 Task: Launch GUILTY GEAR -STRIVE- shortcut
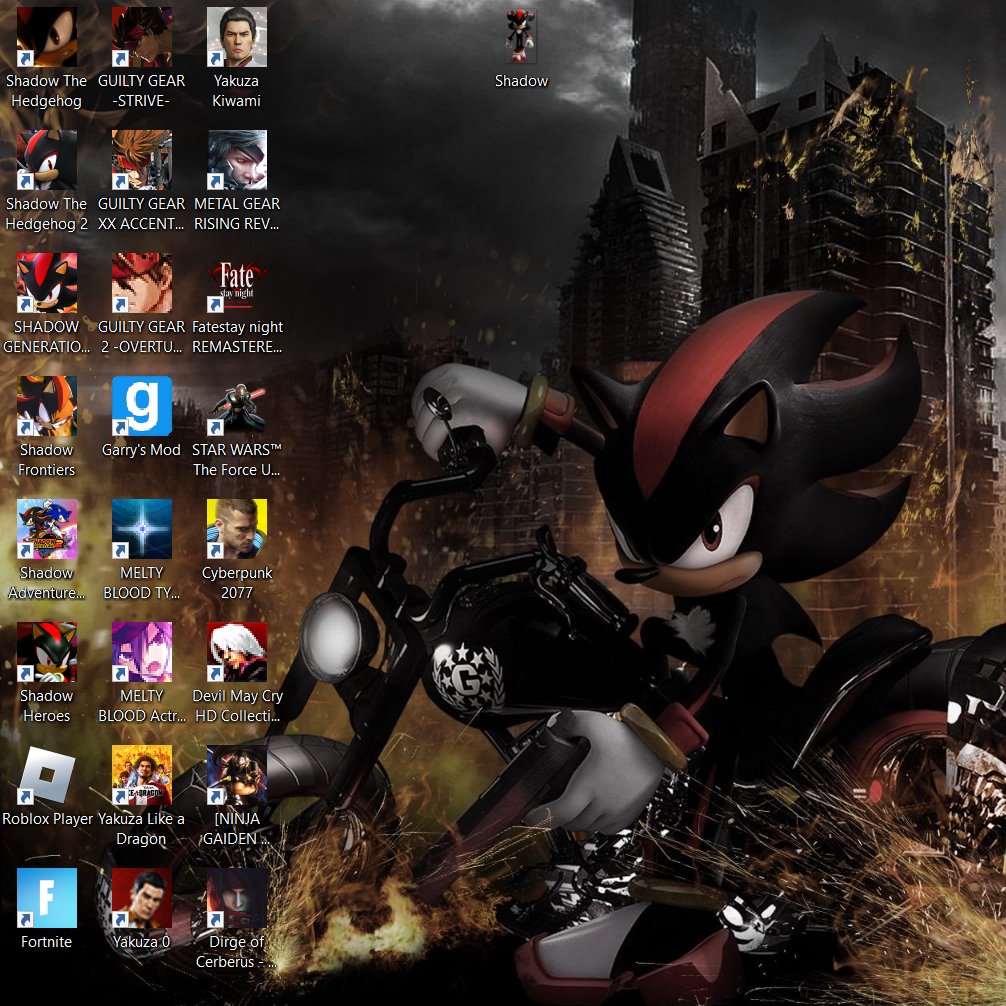pyautogui.click(x=141, y=37)
